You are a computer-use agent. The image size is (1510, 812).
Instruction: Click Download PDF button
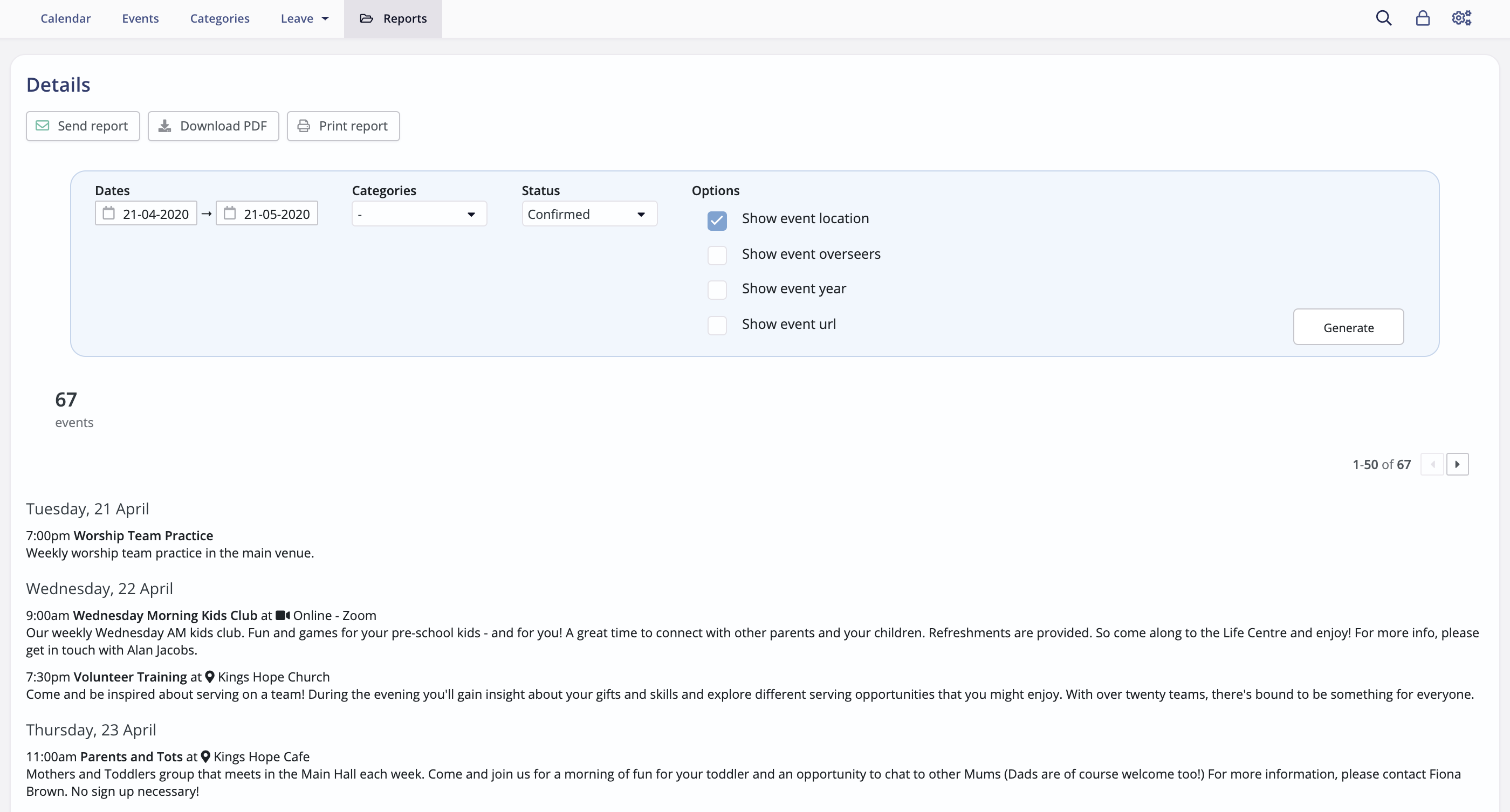214,126
